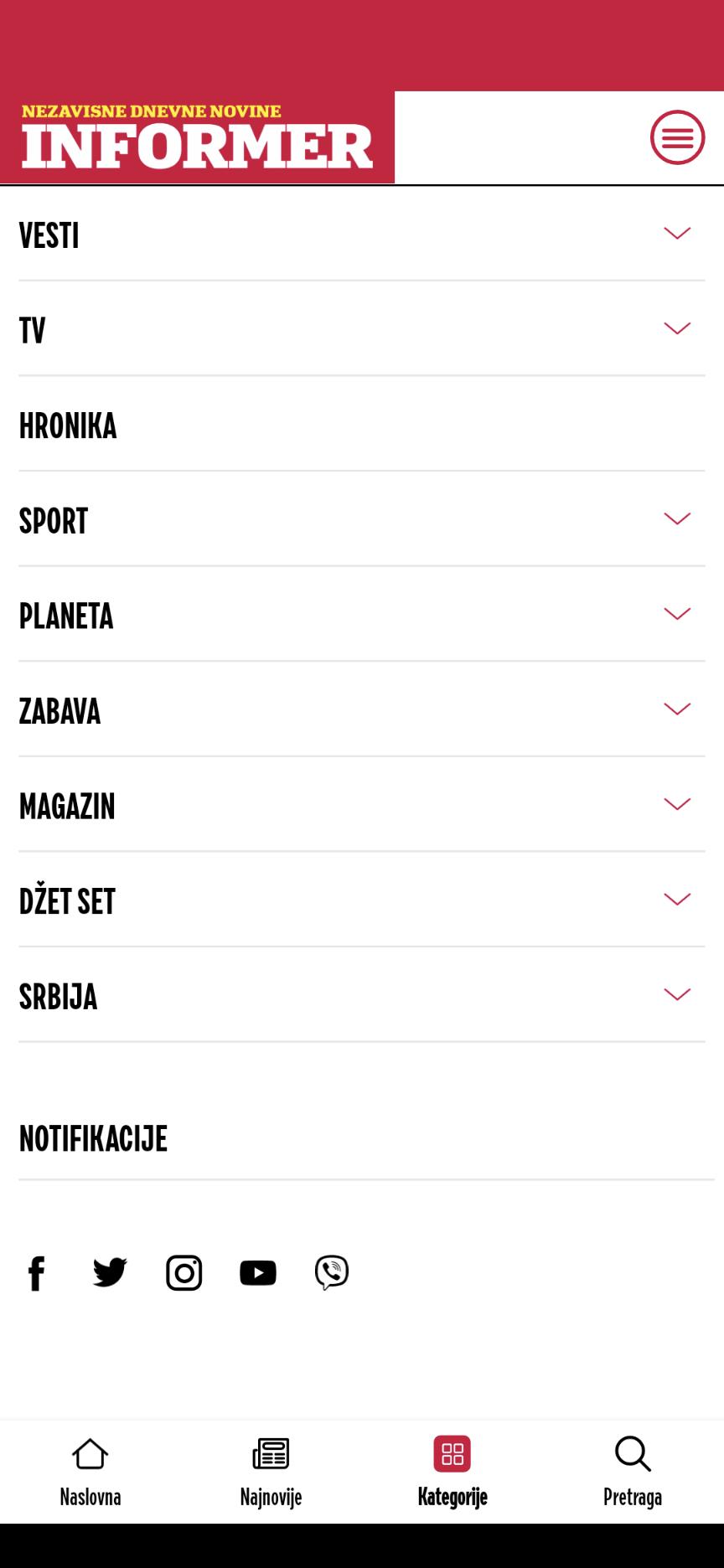Click the Informer logo
The image size is (724, 1568).
pos(197,138)
